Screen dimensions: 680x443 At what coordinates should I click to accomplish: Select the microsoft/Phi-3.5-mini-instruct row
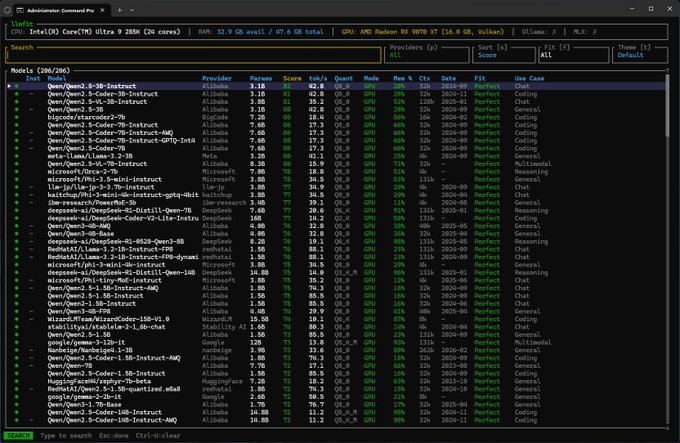click(x=336, y=179)
